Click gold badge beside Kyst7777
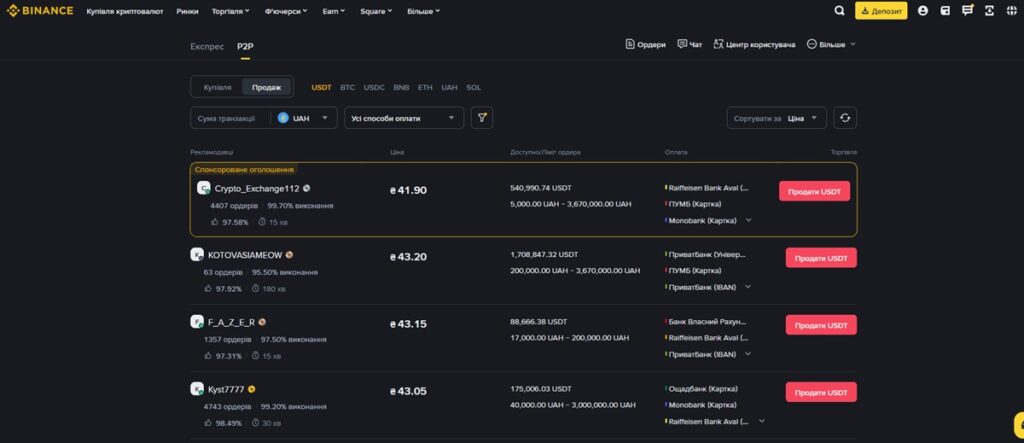The height and width of the screenshot is (443, 1024). point(251,389)
